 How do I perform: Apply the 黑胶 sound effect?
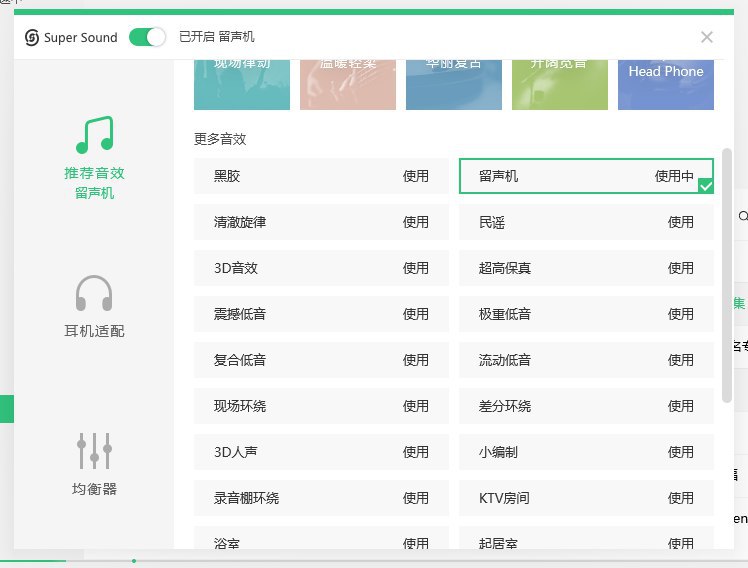pyautogui.click(x=415, y=176)
